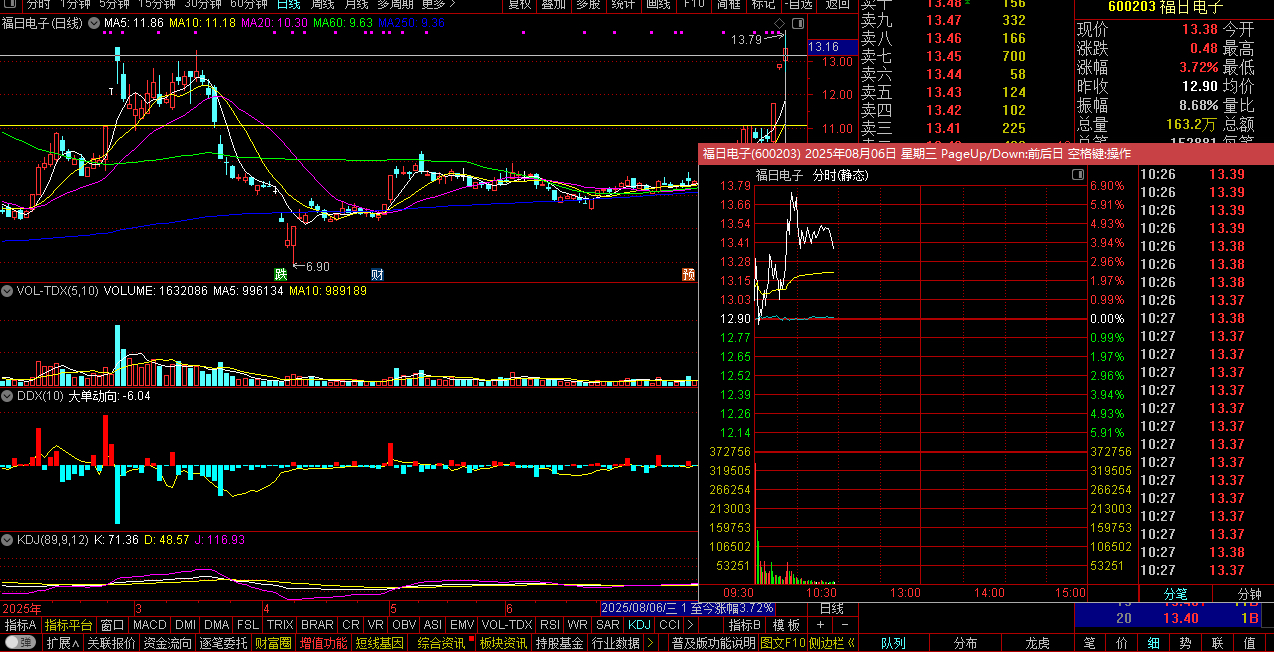The width and height of the screenshot is (1274, 652).
Task: Select the 15分钟 period
Action: point(158,4)
